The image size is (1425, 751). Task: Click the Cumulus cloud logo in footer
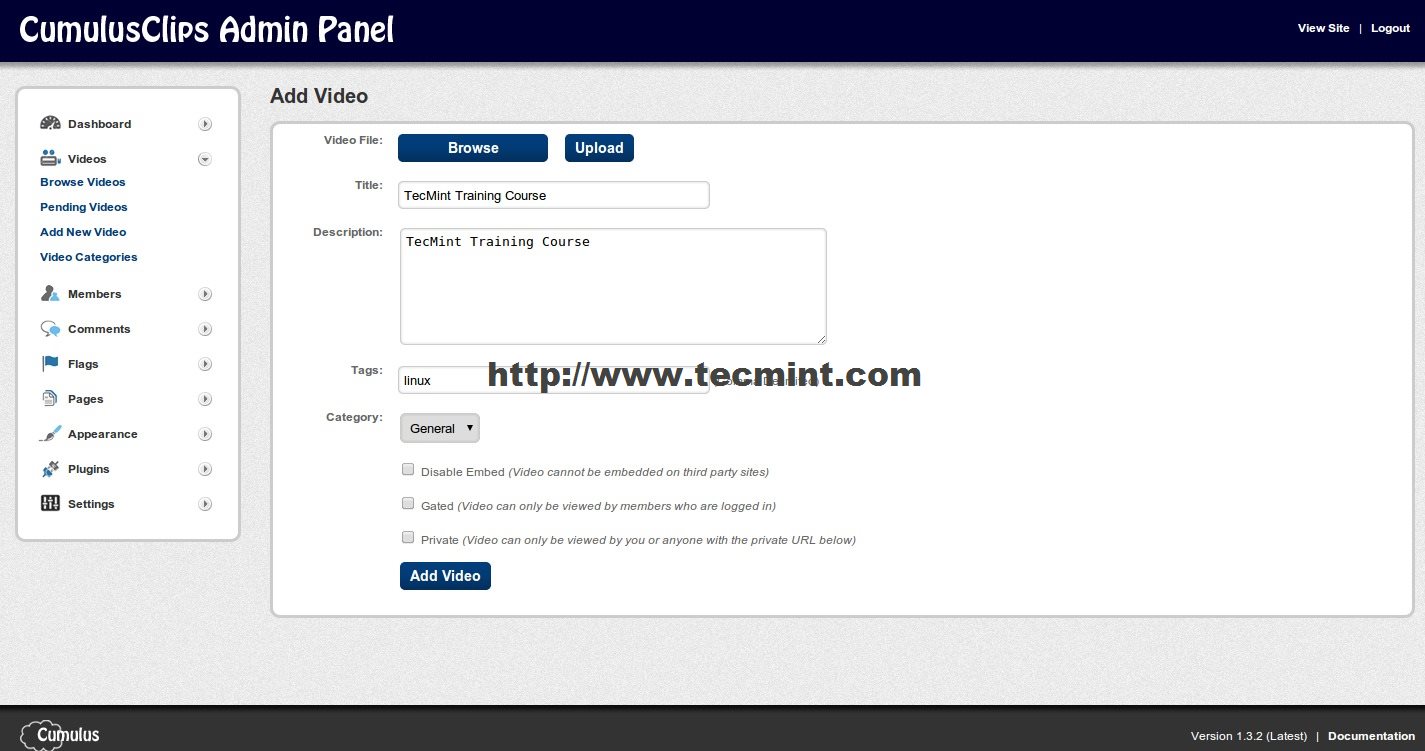click(60, 735)
